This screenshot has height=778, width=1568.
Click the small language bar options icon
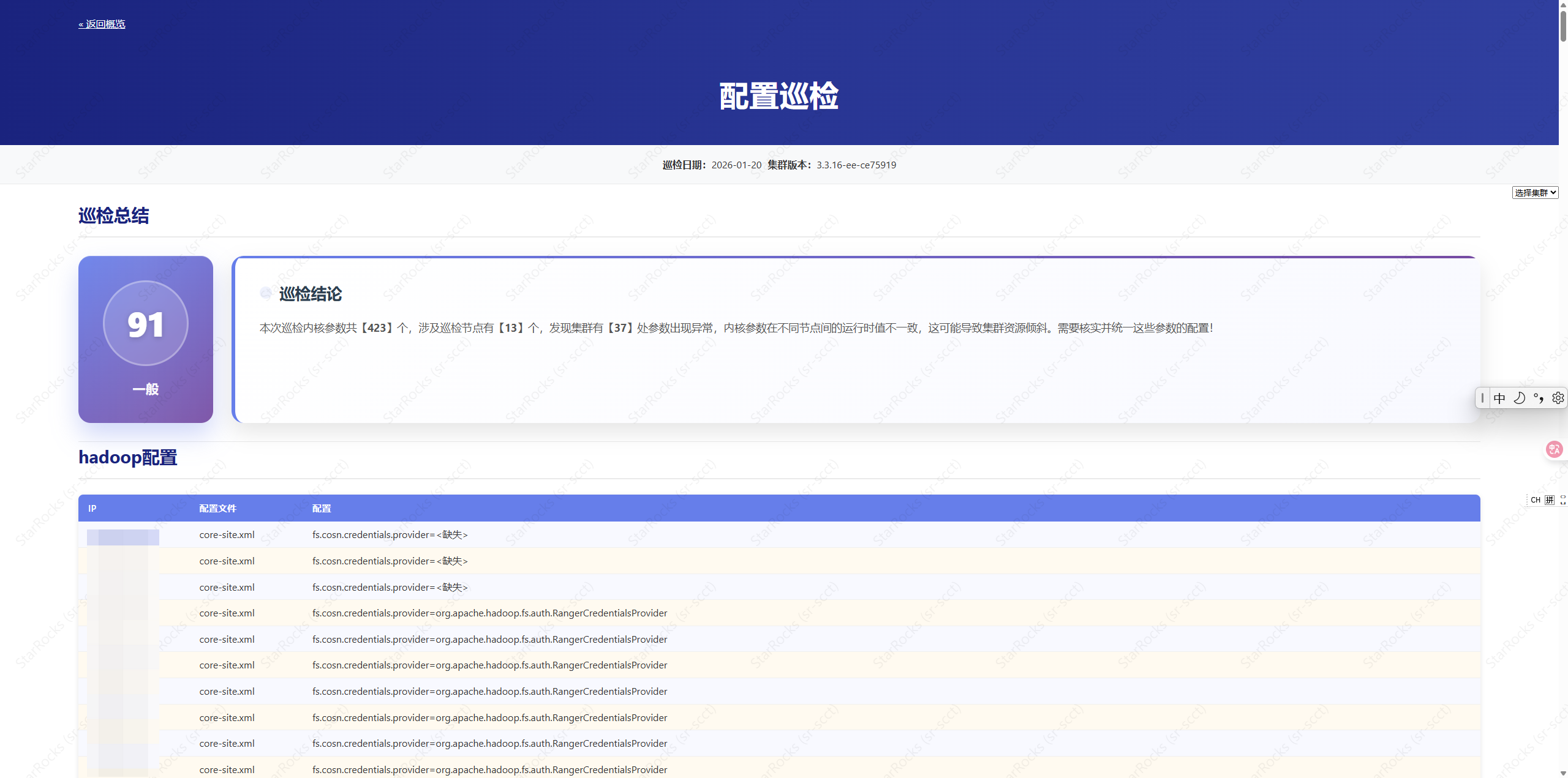pos(1562,500)
